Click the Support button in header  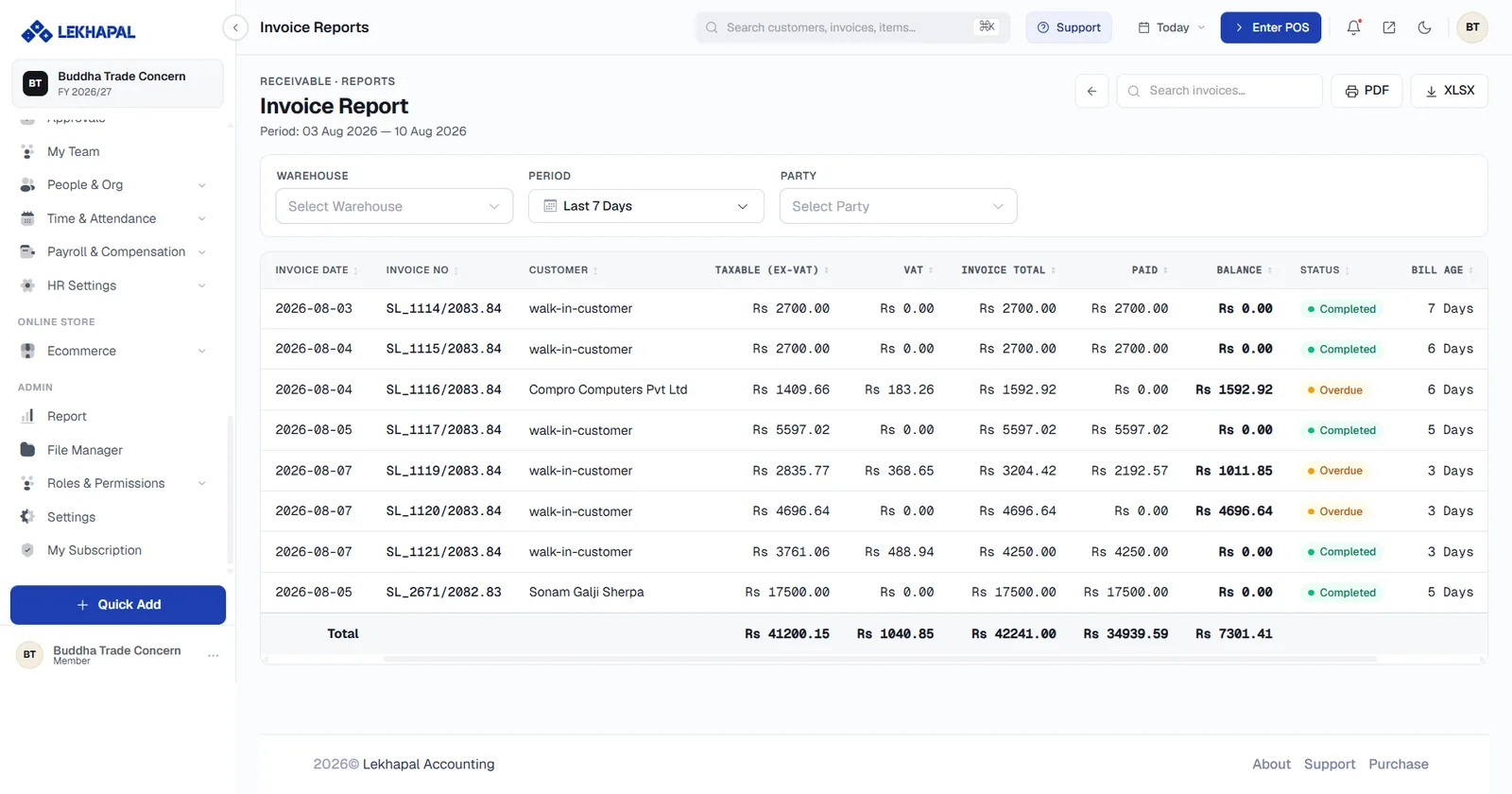1069,27
